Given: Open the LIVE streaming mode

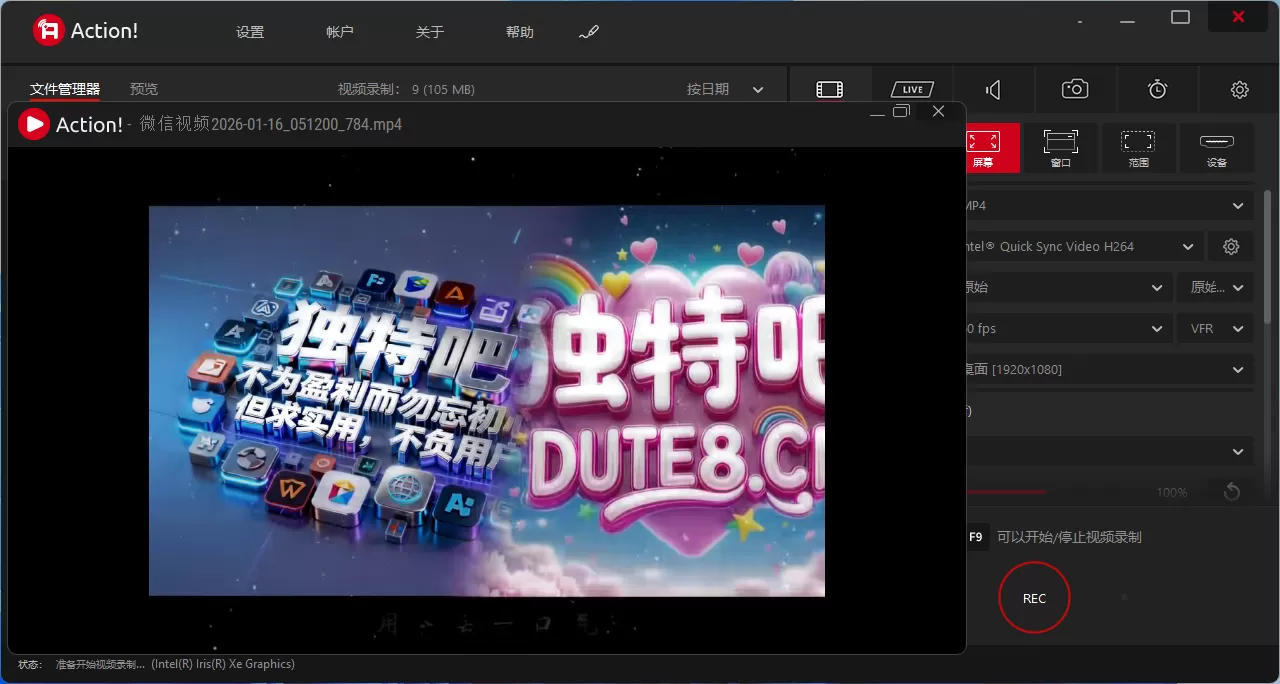Looking at the screenshot, I should (910, 88).
